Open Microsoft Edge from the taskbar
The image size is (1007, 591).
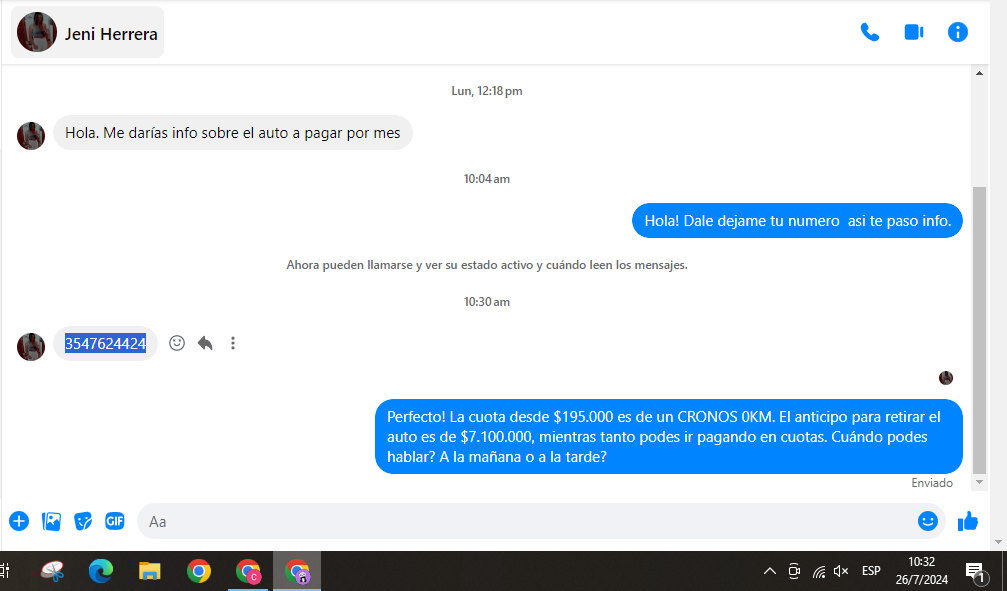point(101,571)
